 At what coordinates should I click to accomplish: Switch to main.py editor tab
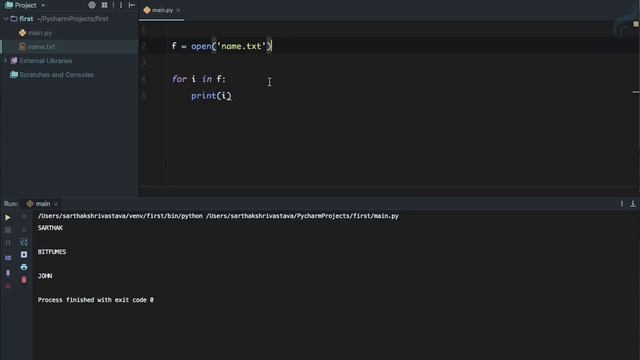(x=162, y=10)
